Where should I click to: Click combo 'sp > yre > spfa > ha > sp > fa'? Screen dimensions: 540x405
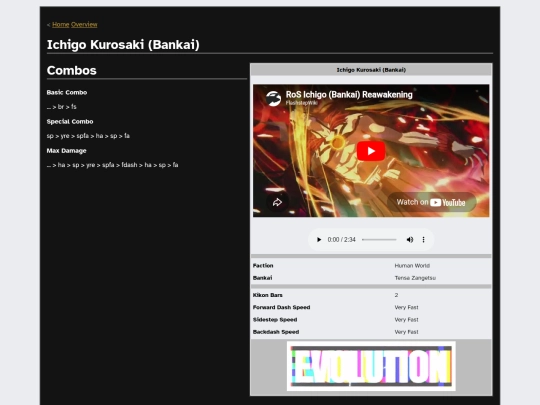tap(88, 136)
